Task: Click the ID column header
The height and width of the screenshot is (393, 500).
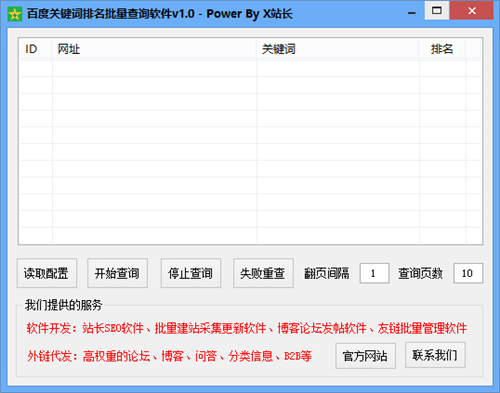Action: click(x=35, y=49)
